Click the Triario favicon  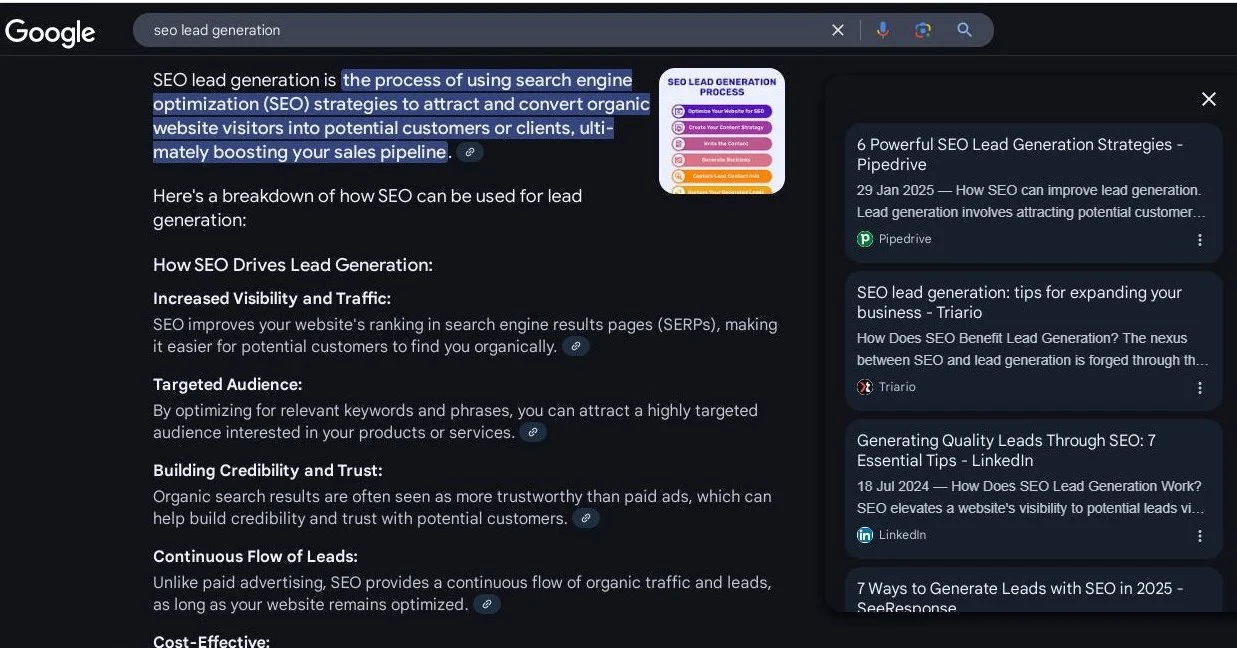point(865,387)
